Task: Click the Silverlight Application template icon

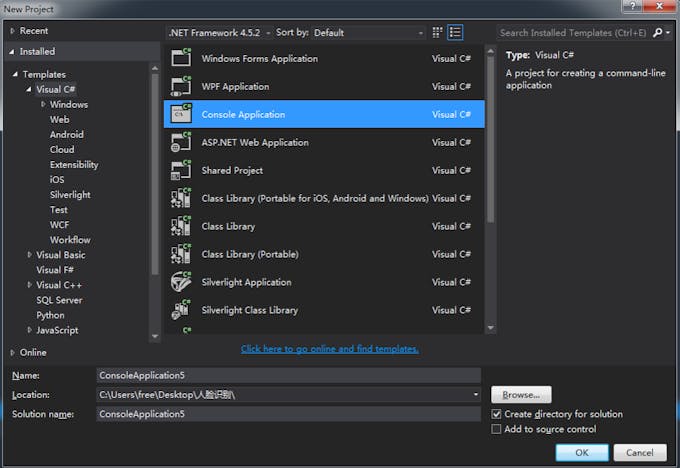Action: pos(181,282)
